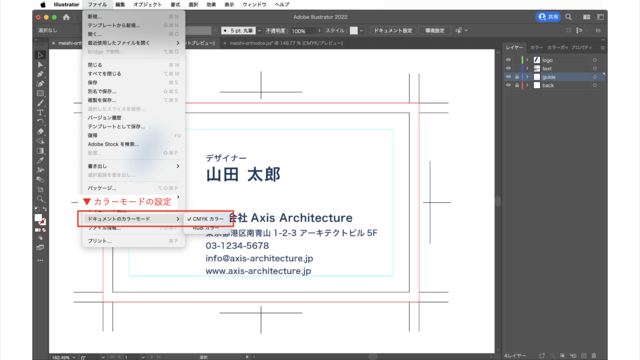640x360 pixels.
Task: Select the Rectangle tool
Action: click(x=40, y=93)
